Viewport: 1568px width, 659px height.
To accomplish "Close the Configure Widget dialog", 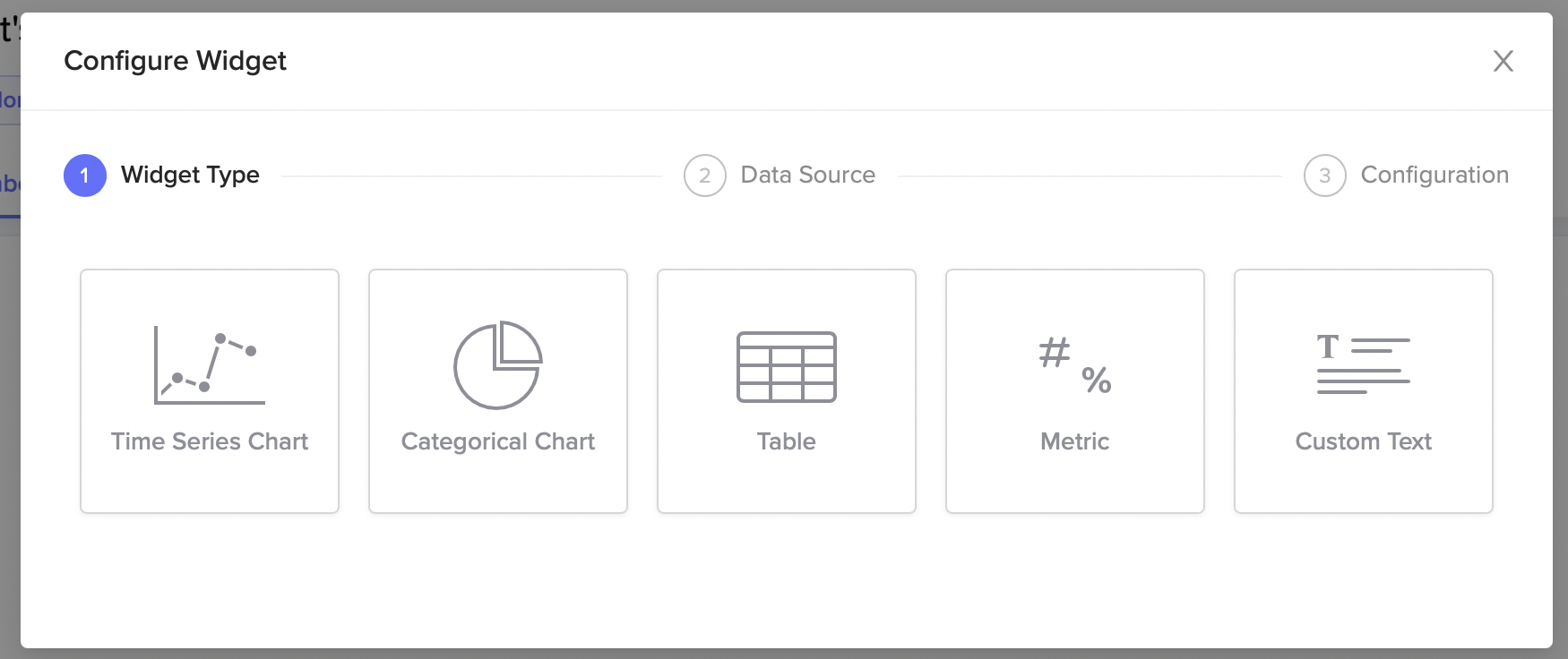I will [x=1503, y=61].
